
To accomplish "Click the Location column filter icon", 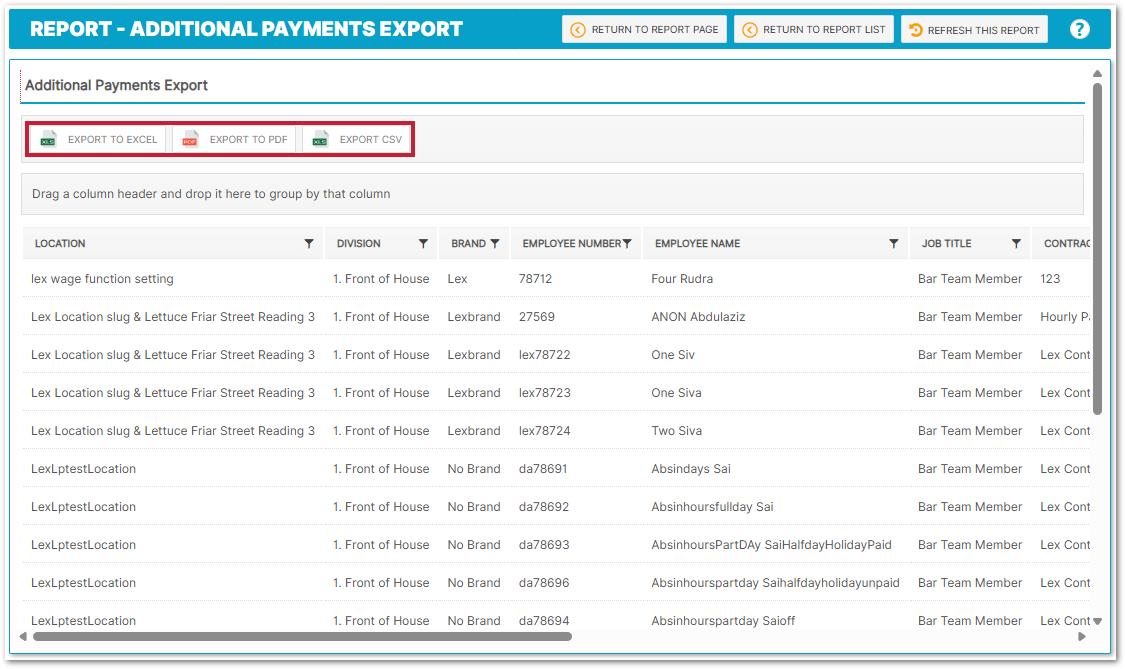I will coord(309,244).
